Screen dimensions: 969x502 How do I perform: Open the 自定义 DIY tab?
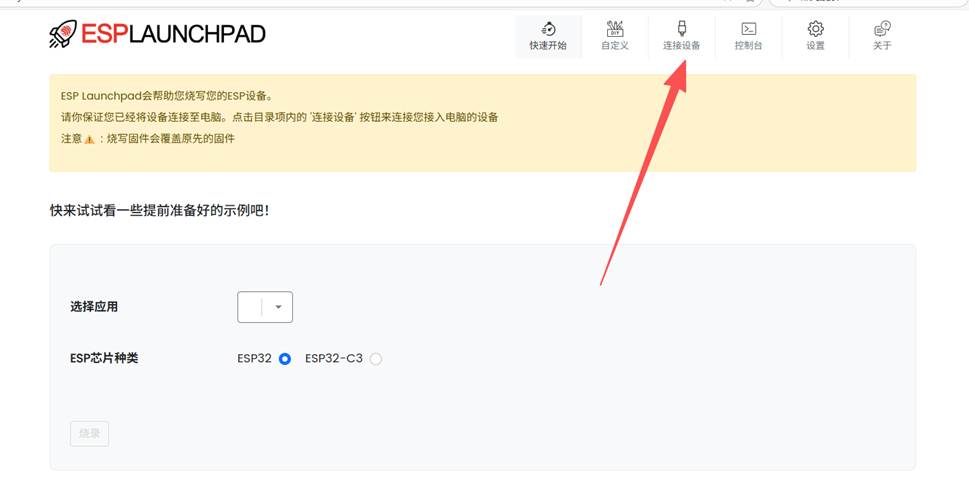615,36
